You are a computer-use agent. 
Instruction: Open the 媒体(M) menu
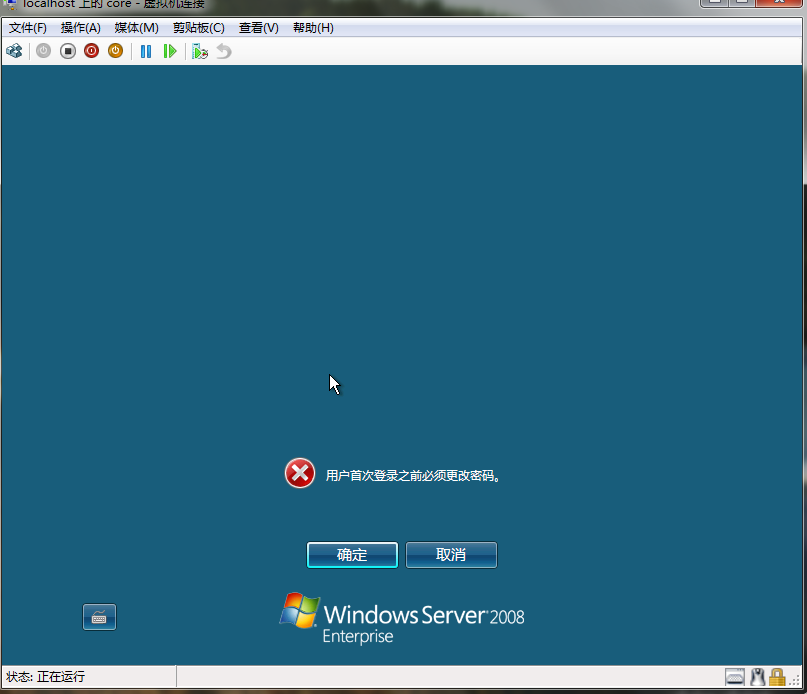coord(136,28)
